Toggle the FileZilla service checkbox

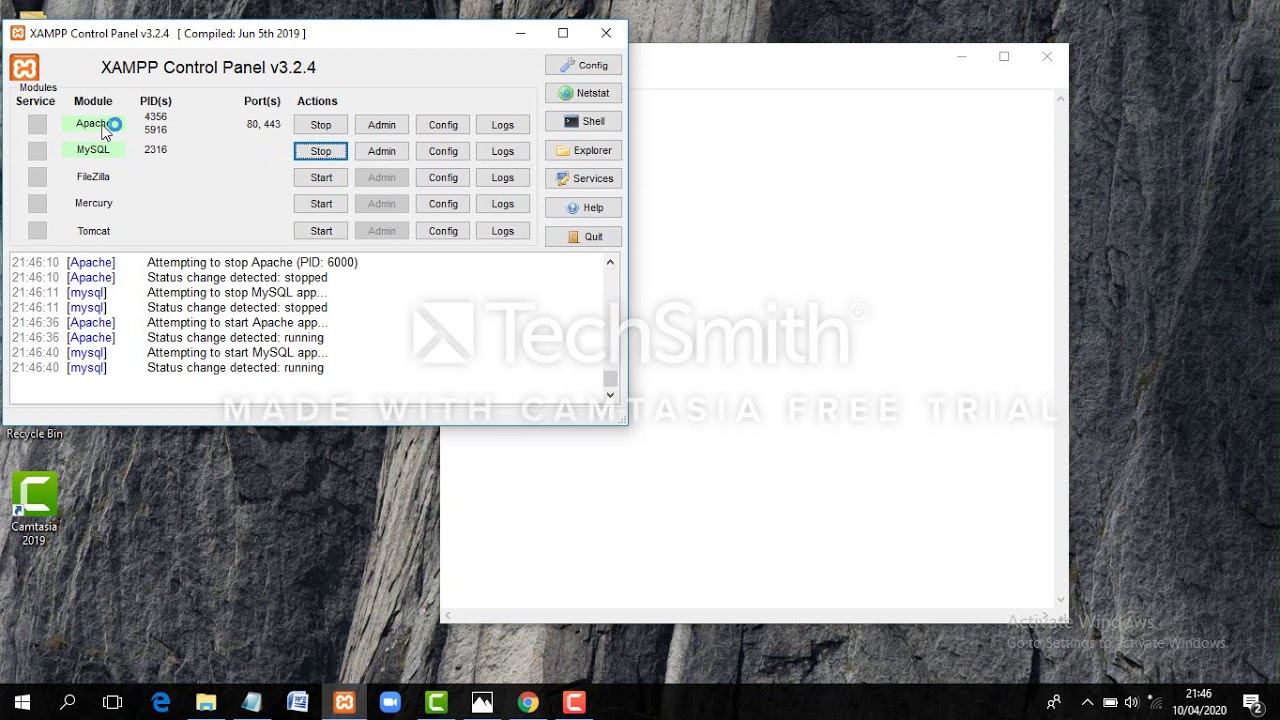(x=37, y=177)
